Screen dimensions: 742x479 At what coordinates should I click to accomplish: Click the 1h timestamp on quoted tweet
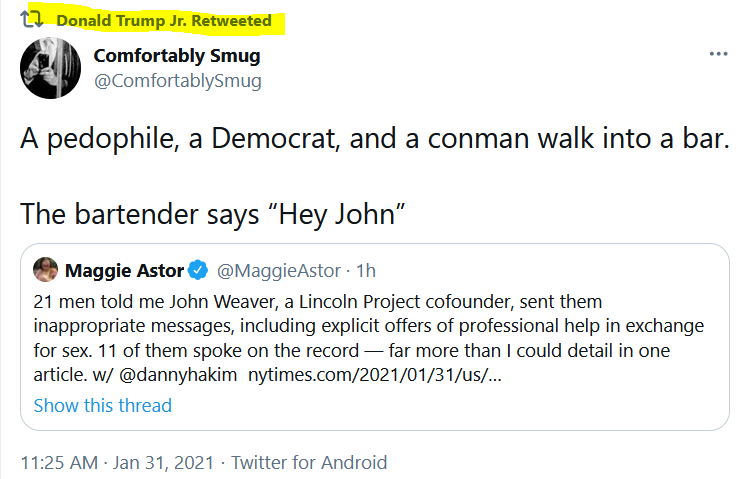tap(366, 271)
